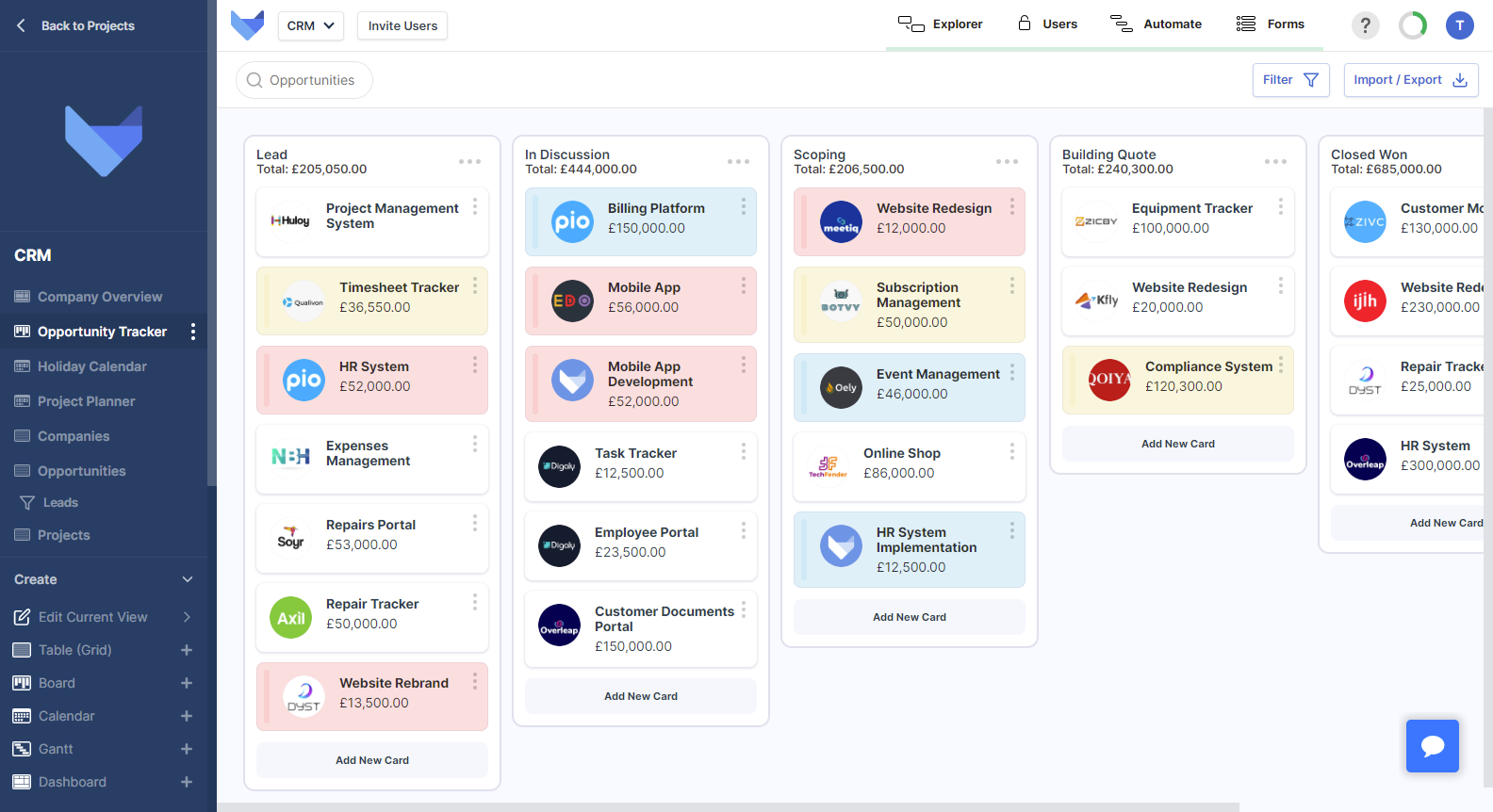Open Holiday Calendar view

92,366
